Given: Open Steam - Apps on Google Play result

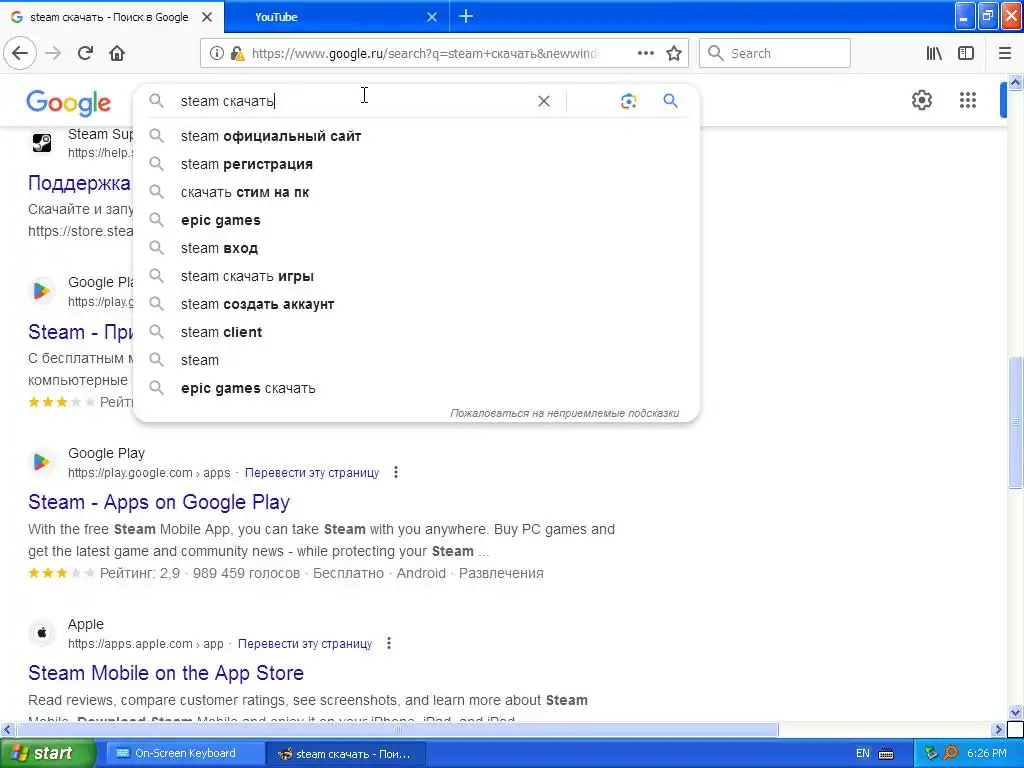Looking at the screenshot, I should pyautogui.click(x=159, y=502).
